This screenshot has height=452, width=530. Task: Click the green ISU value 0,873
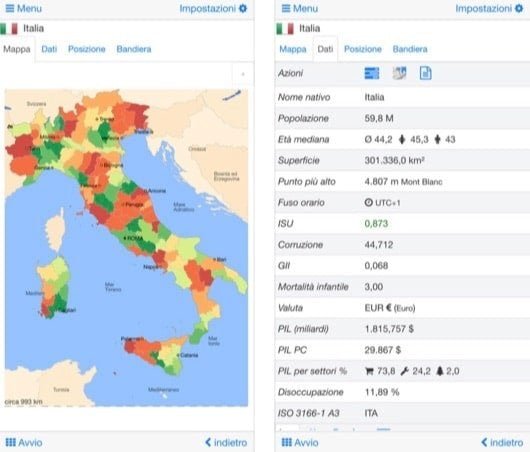click(x=376, y=223)
